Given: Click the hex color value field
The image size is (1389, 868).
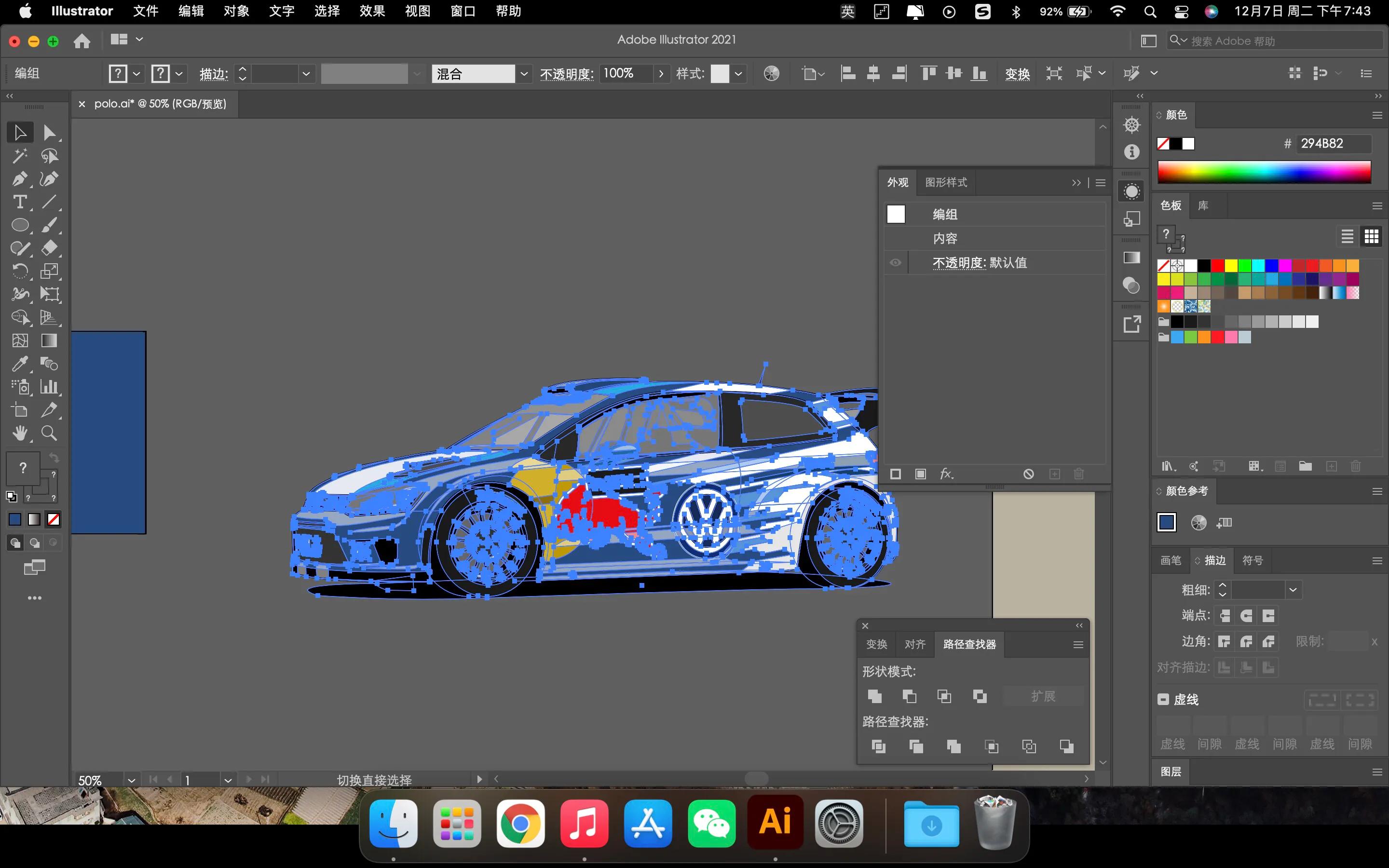Looking at the screenshot, I should coord(1334,144).
